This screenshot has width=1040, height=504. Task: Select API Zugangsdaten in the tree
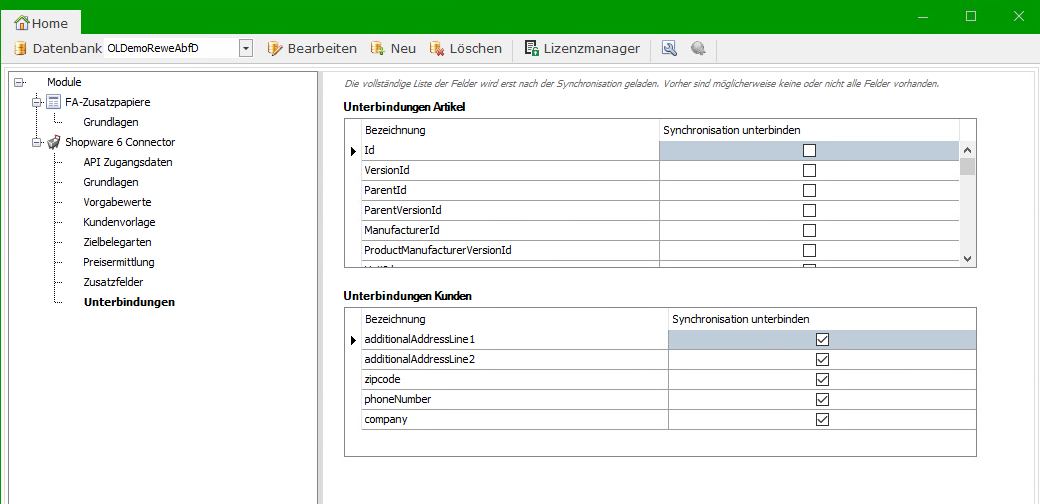(127, 162)
